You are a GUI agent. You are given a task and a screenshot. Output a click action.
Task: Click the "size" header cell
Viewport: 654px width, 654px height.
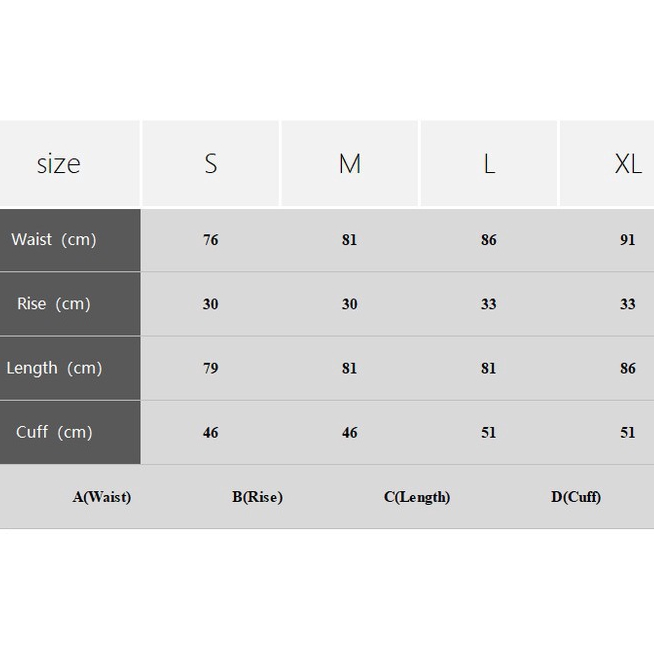(x=59, y=164)
